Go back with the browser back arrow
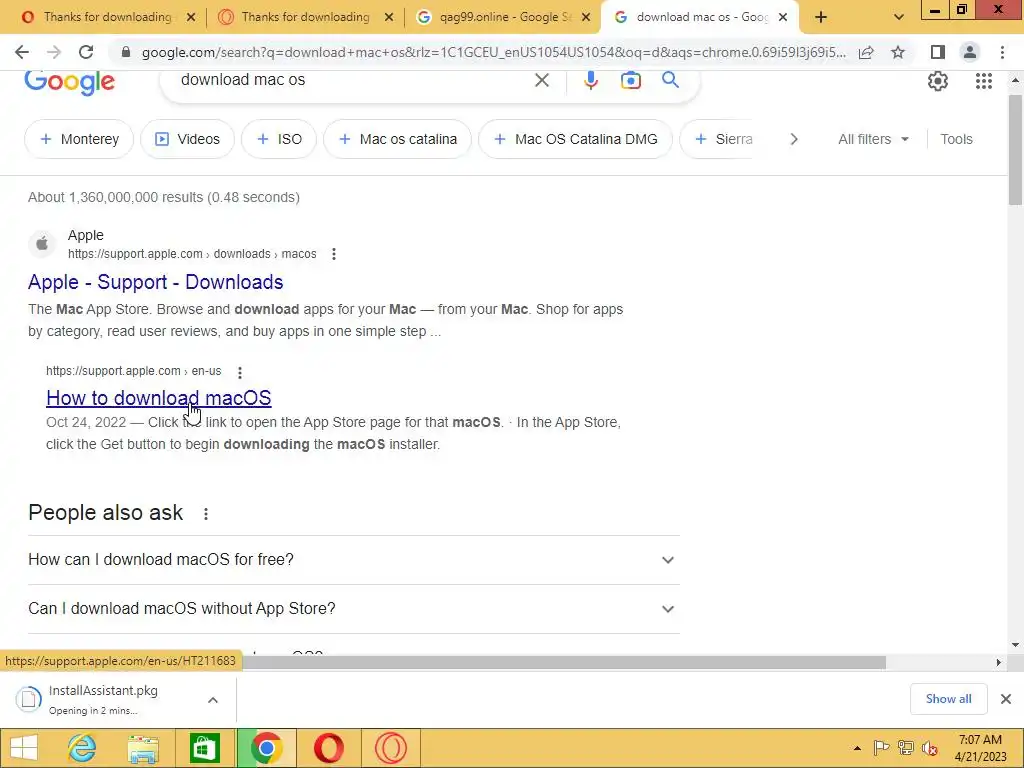1024x768 pixels. 22,52
